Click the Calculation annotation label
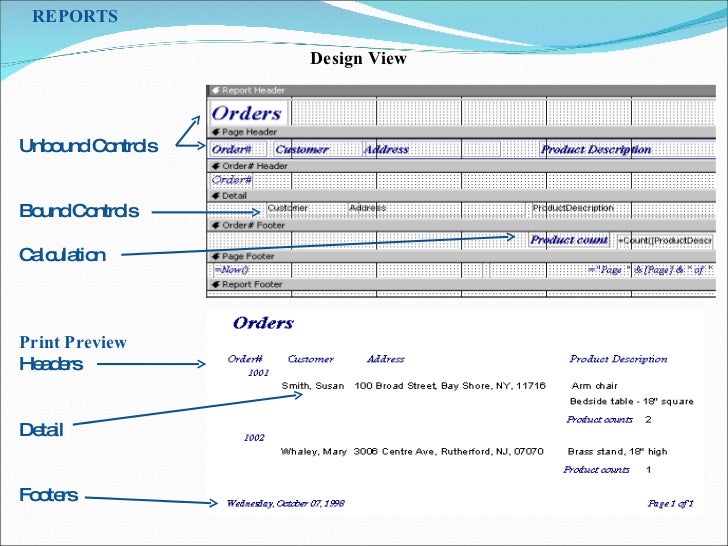This screenshot has height=546, width=728. [x=63, y=255]
